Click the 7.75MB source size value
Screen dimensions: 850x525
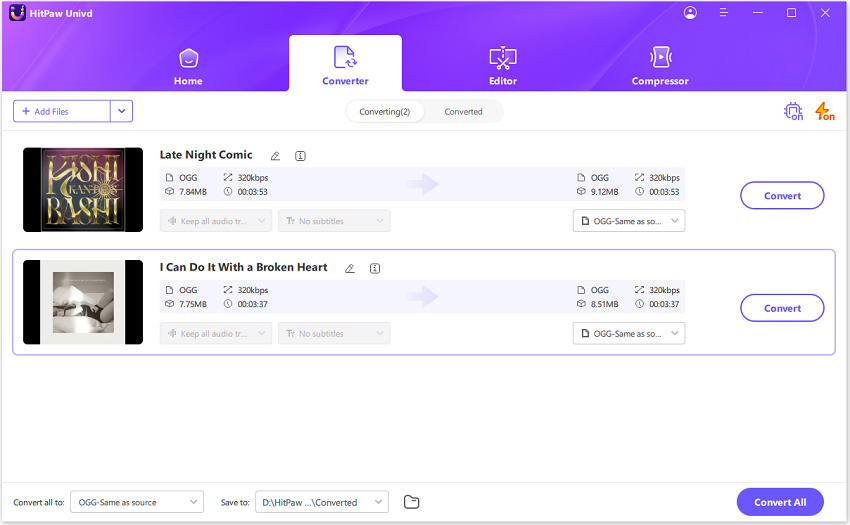[193, 304]
